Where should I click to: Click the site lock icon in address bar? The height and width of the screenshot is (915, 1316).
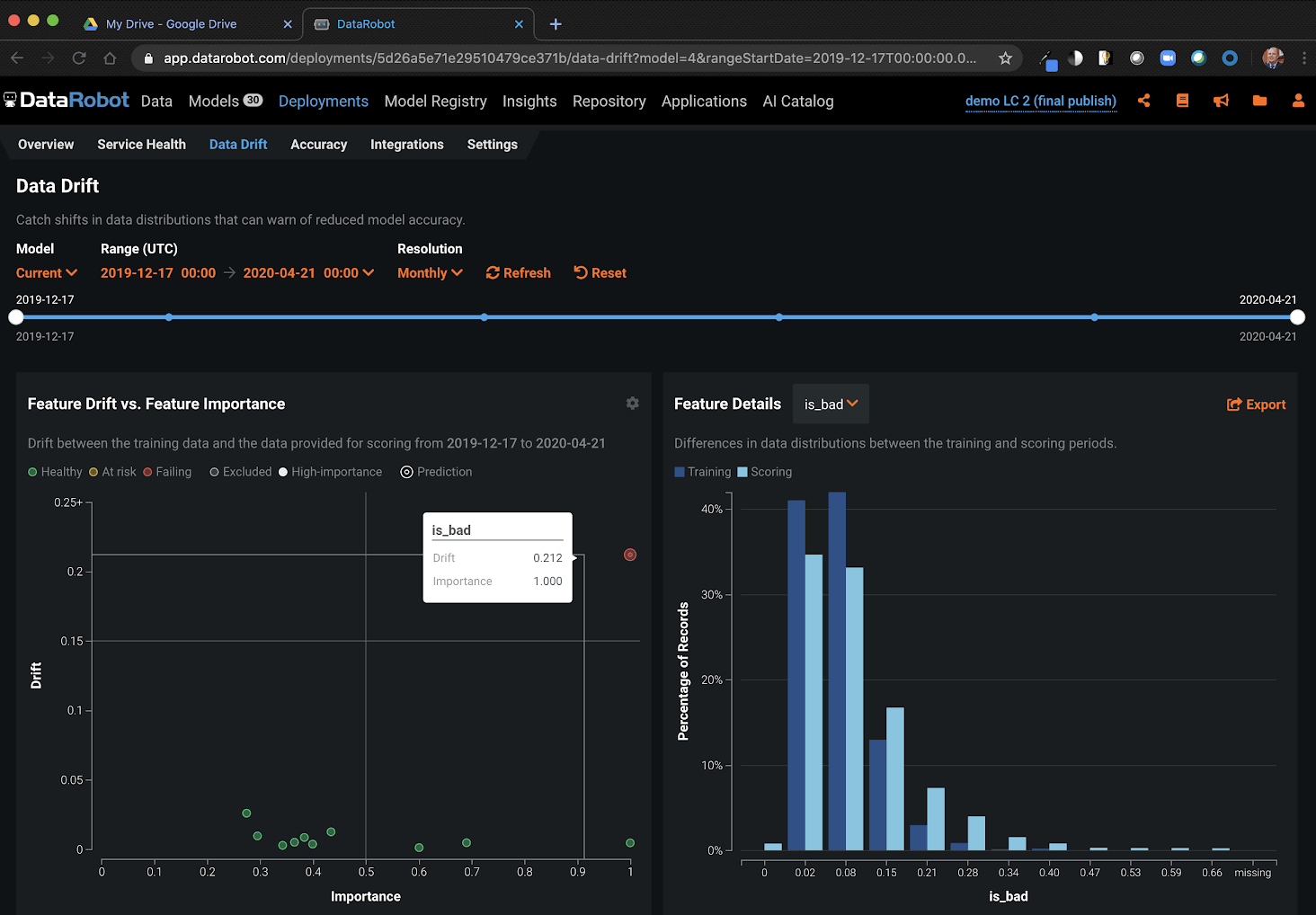coord(148,58)
